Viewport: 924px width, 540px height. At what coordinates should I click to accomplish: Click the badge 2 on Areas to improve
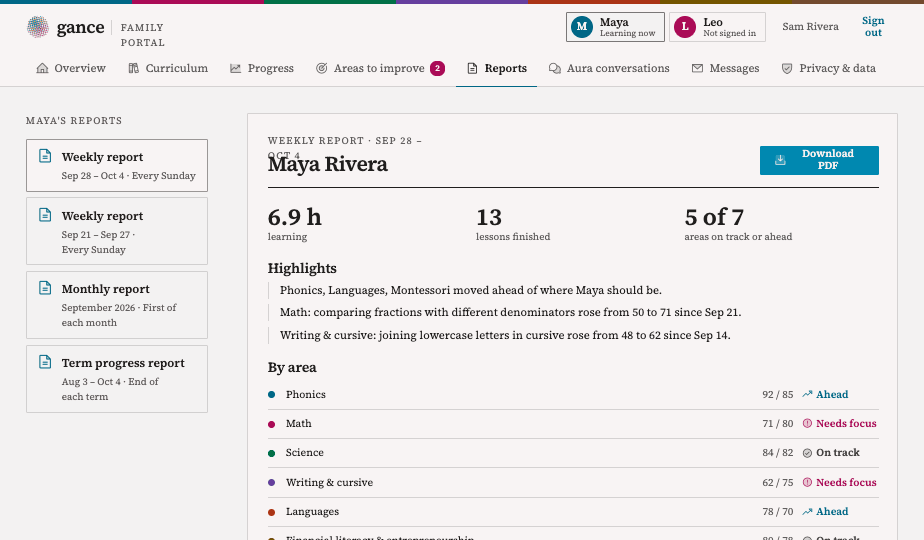(x=437, y=68)
